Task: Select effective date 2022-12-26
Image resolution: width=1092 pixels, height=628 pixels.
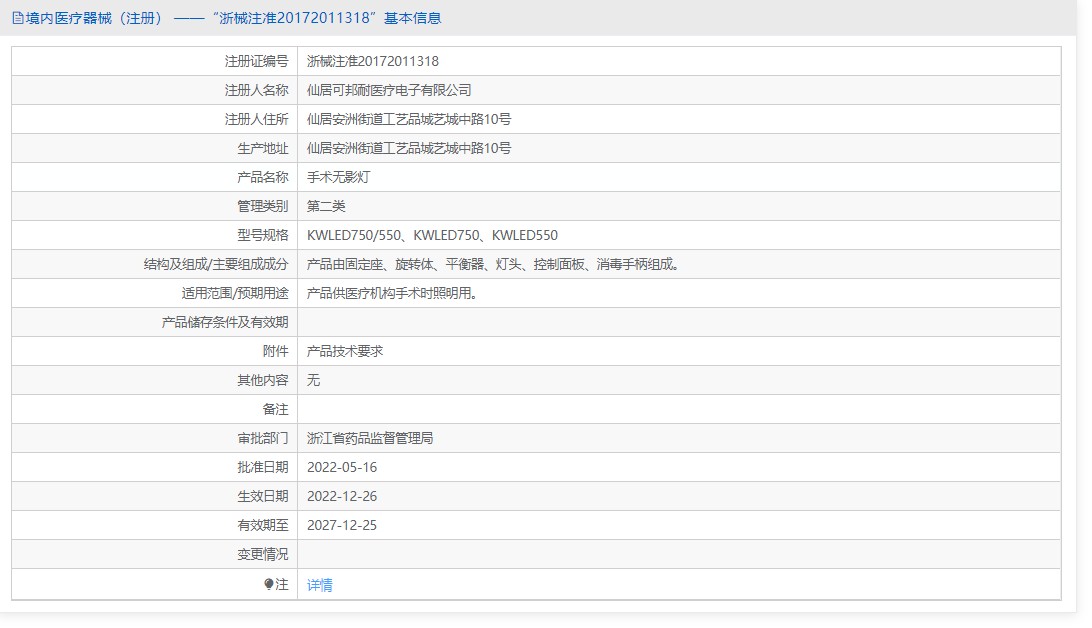Action: [342, 496]
